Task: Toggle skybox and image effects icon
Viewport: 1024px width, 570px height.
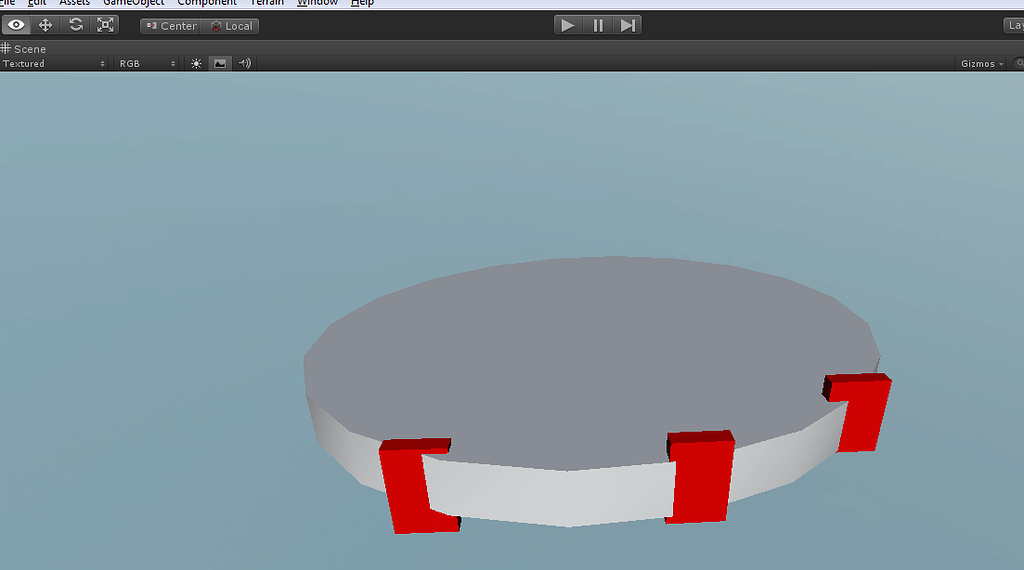Action: tap(220, 63)
